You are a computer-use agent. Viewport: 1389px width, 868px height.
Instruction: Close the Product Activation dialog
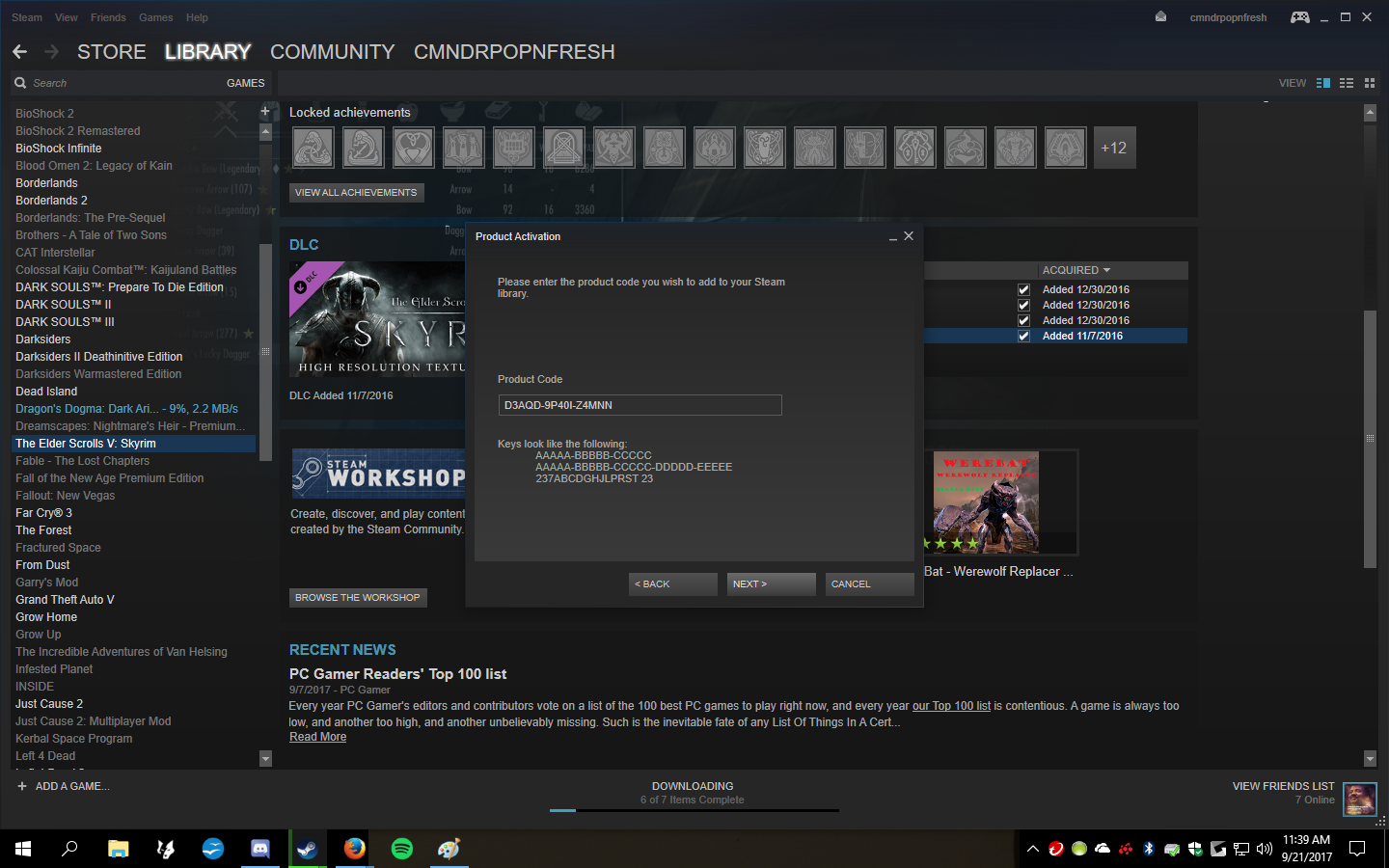click(x=909, y=236)
